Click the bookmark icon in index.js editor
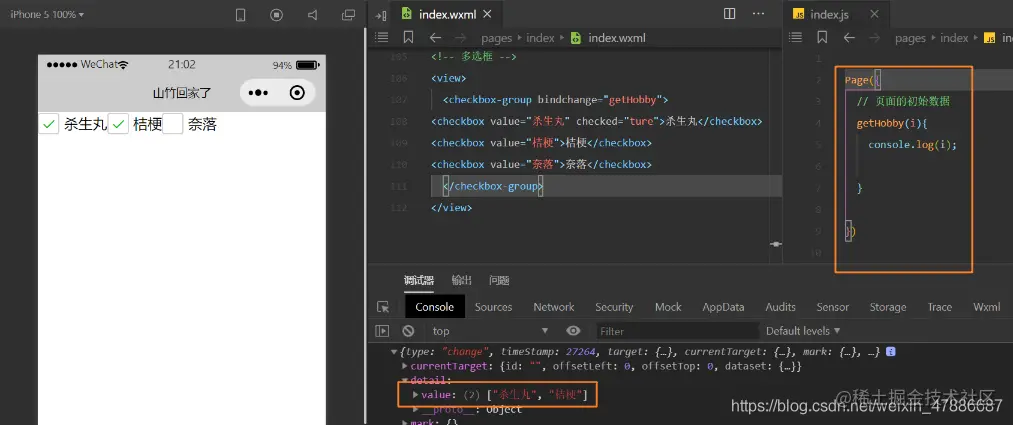The width and height of the screenshot is (1013, 425). (x=822, y=38)
